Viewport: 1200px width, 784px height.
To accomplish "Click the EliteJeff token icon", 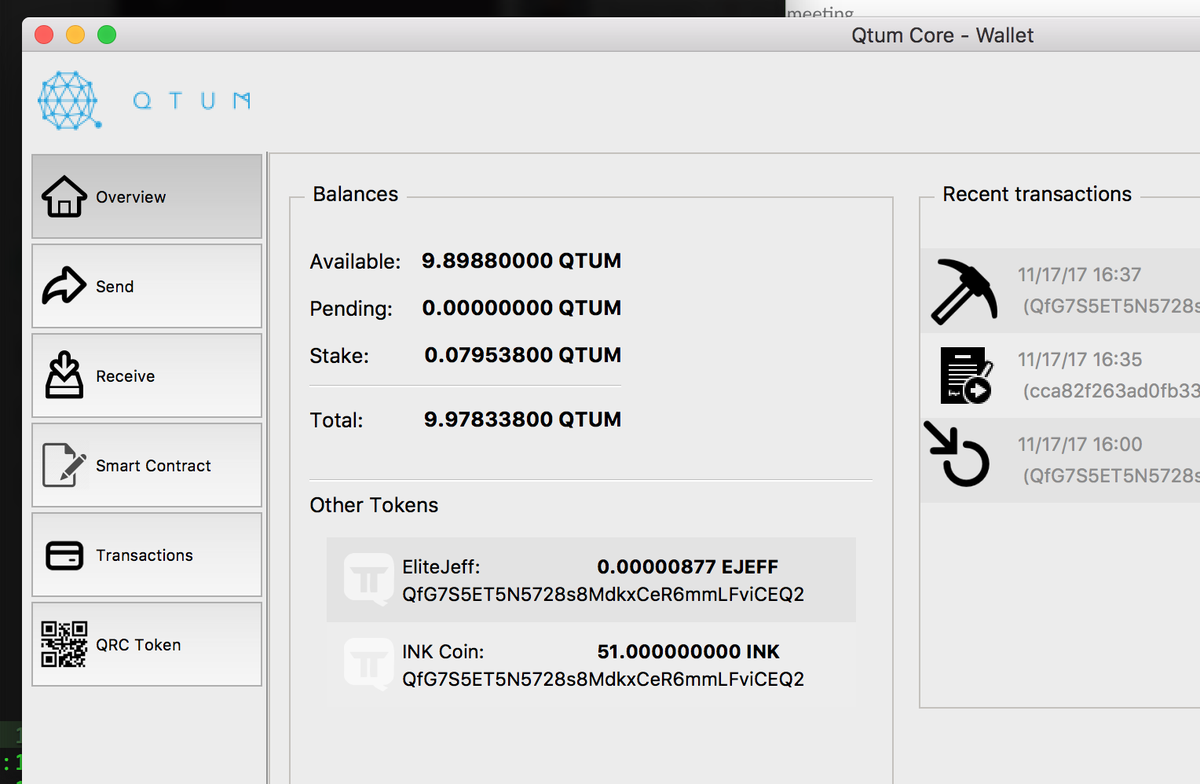I will click(368, 580).
